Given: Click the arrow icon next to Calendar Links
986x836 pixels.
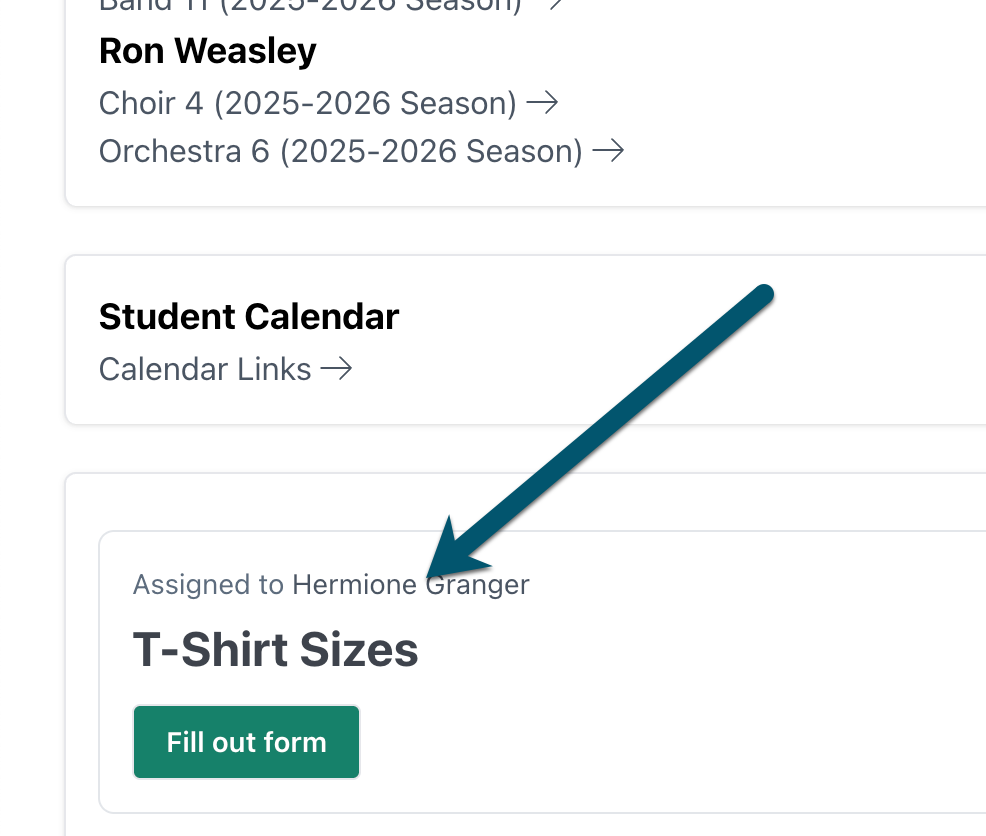Looking at the screenshot, I should point(336,369).
